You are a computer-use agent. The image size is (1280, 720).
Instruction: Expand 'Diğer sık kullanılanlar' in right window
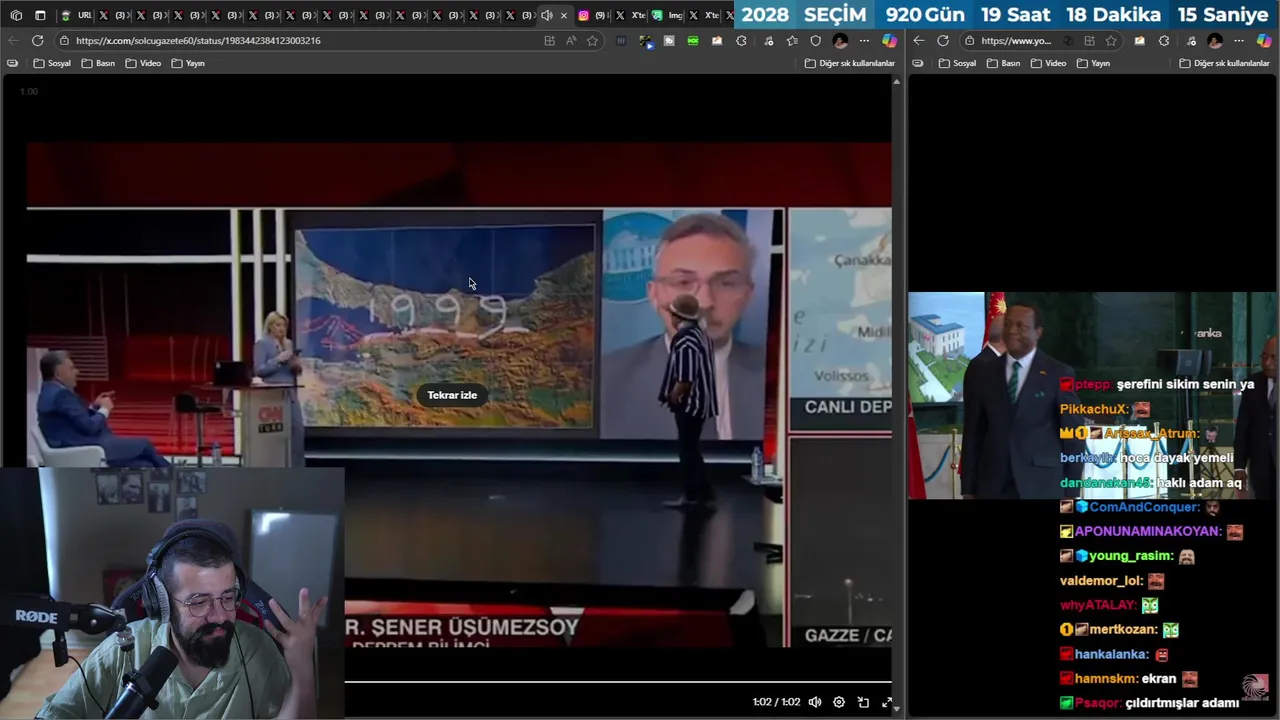(x=1224, y=63)
